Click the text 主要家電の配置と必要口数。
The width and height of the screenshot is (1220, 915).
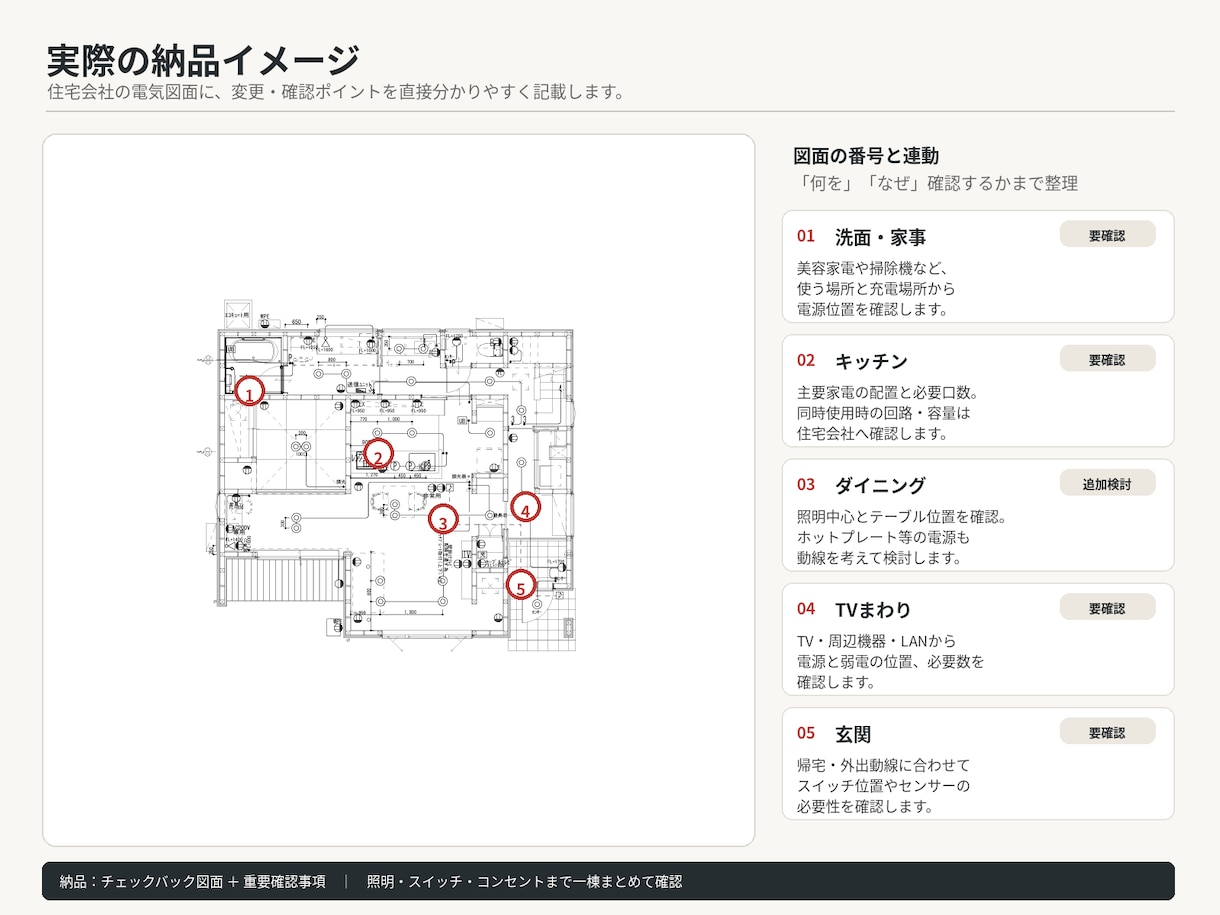[887, 392]
